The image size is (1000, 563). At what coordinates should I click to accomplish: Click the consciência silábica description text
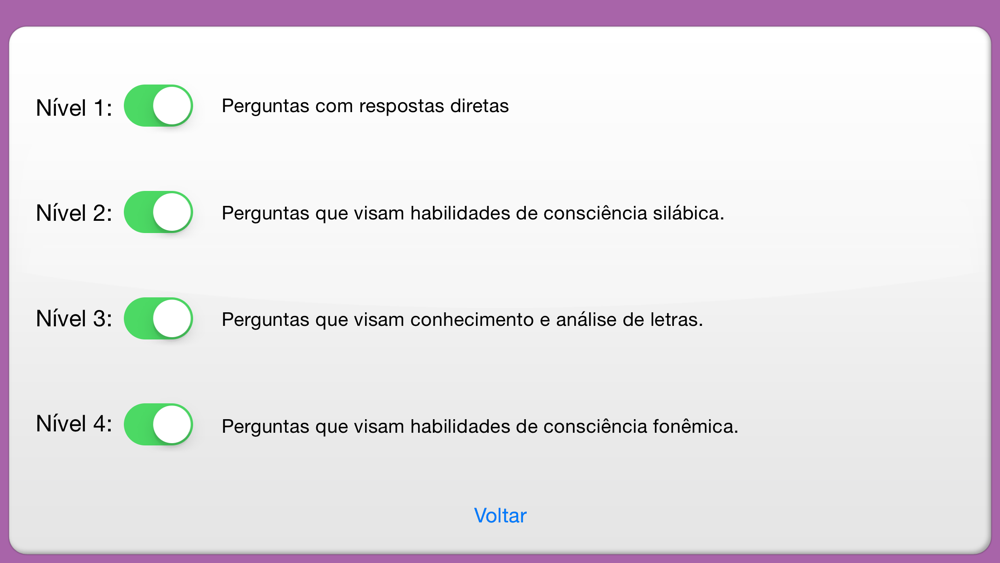pos(473,213)
